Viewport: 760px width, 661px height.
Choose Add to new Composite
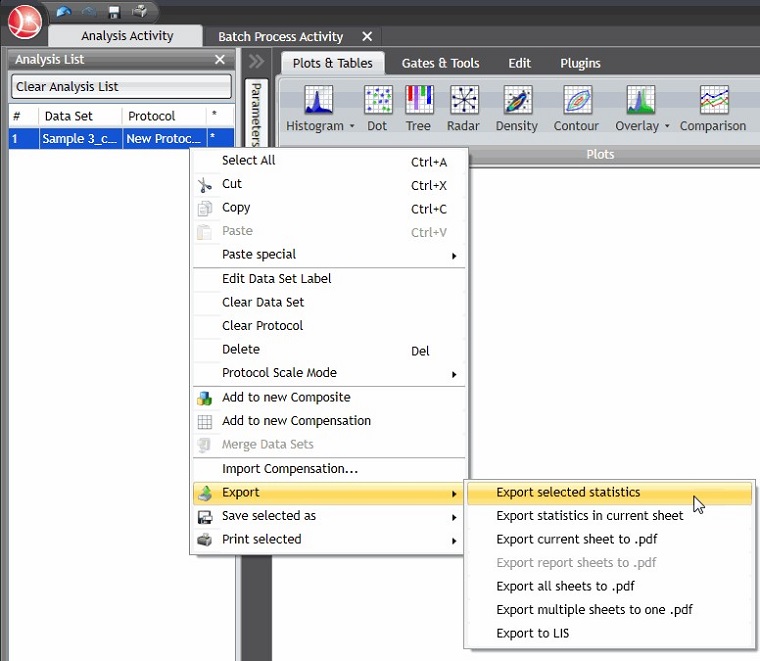tap(329, 397)
